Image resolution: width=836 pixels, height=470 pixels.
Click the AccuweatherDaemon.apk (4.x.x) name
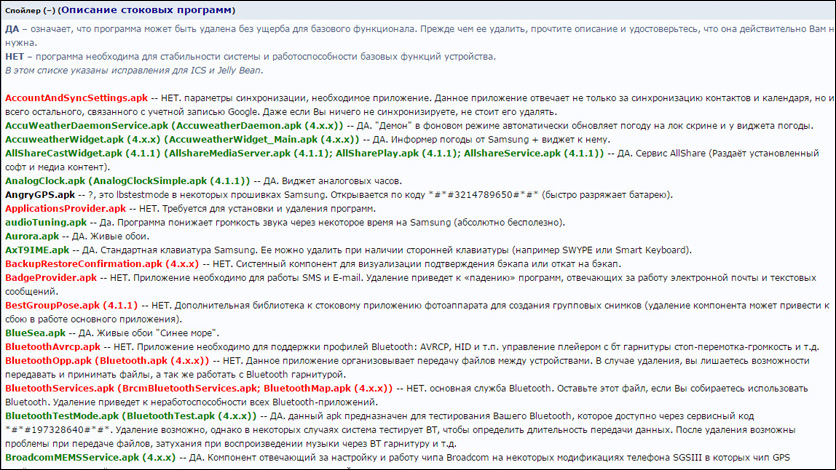[257, 126]
